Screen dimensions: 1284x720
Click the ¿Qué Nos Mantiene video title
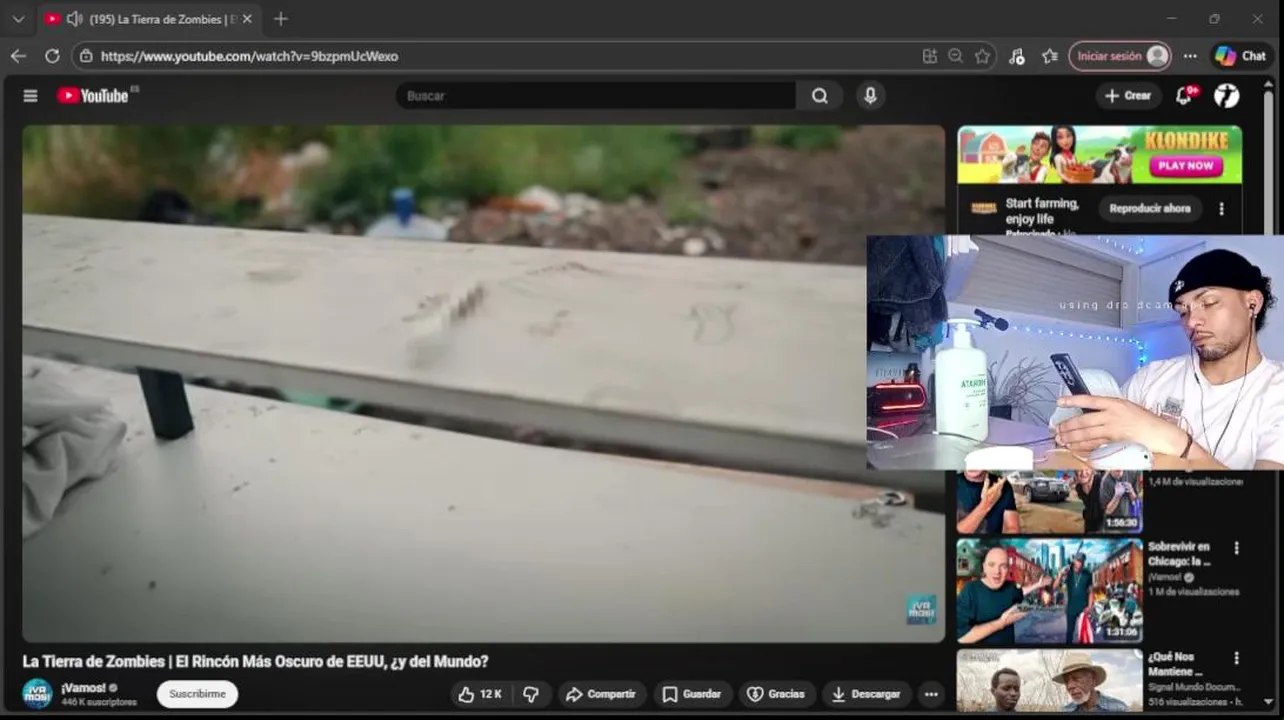1173,664
